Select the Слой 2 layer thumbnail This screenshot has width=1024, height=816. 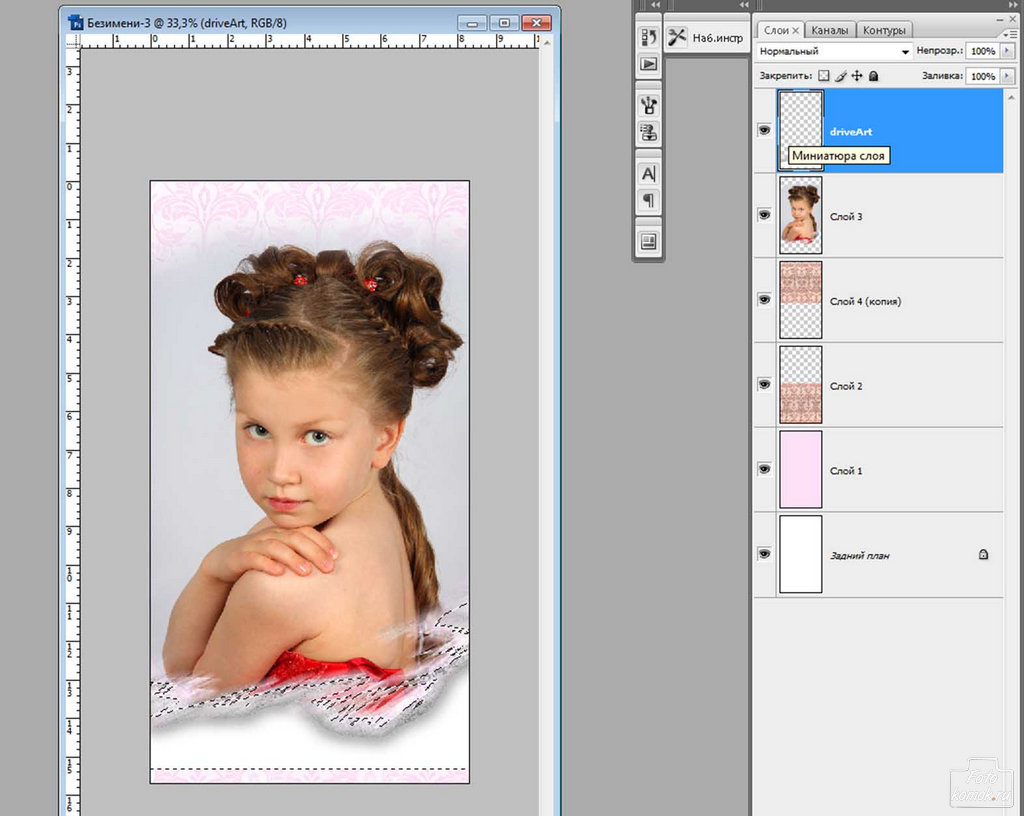(801, 384)
